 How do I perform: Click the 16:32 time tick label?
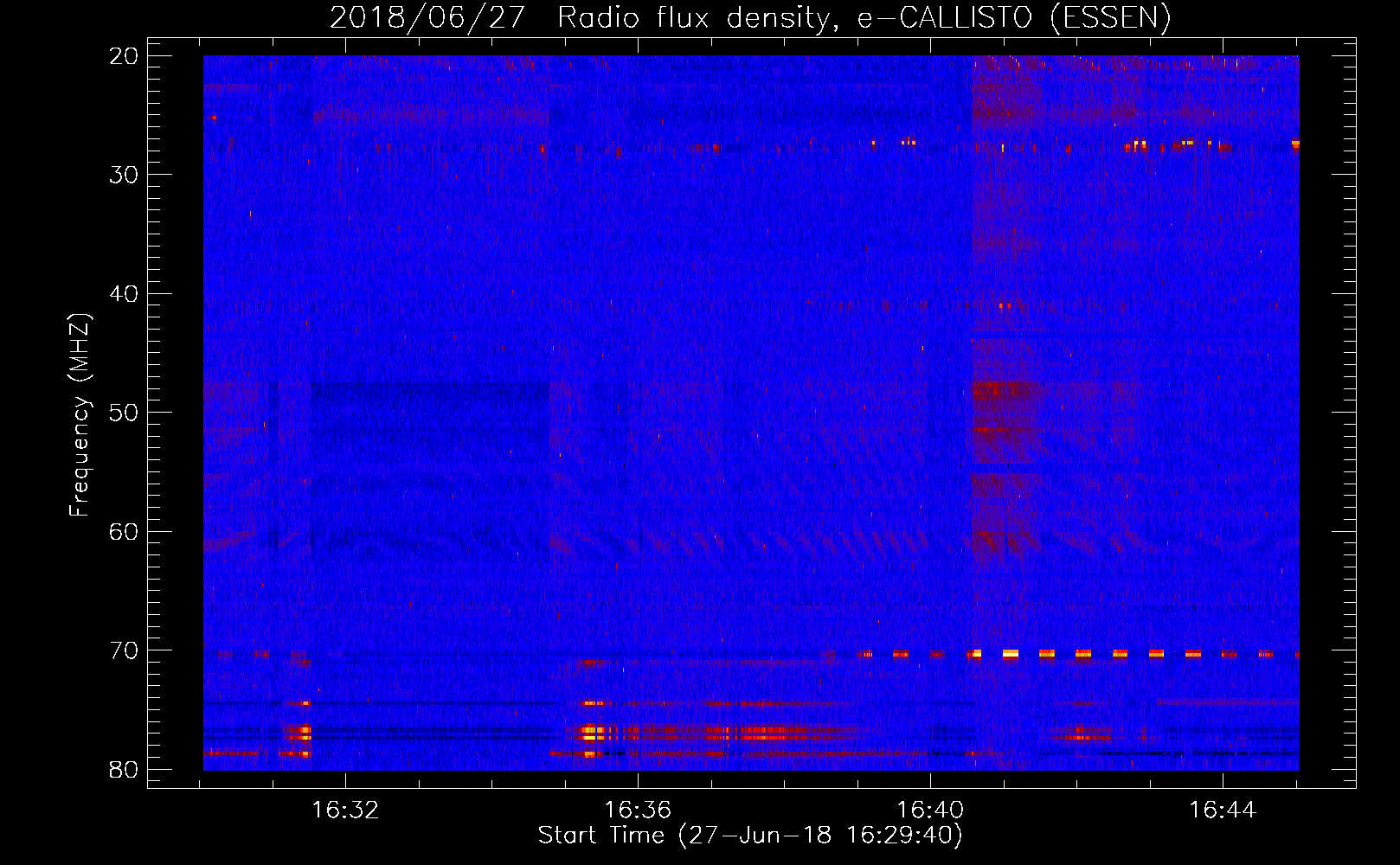pos(345,811)
